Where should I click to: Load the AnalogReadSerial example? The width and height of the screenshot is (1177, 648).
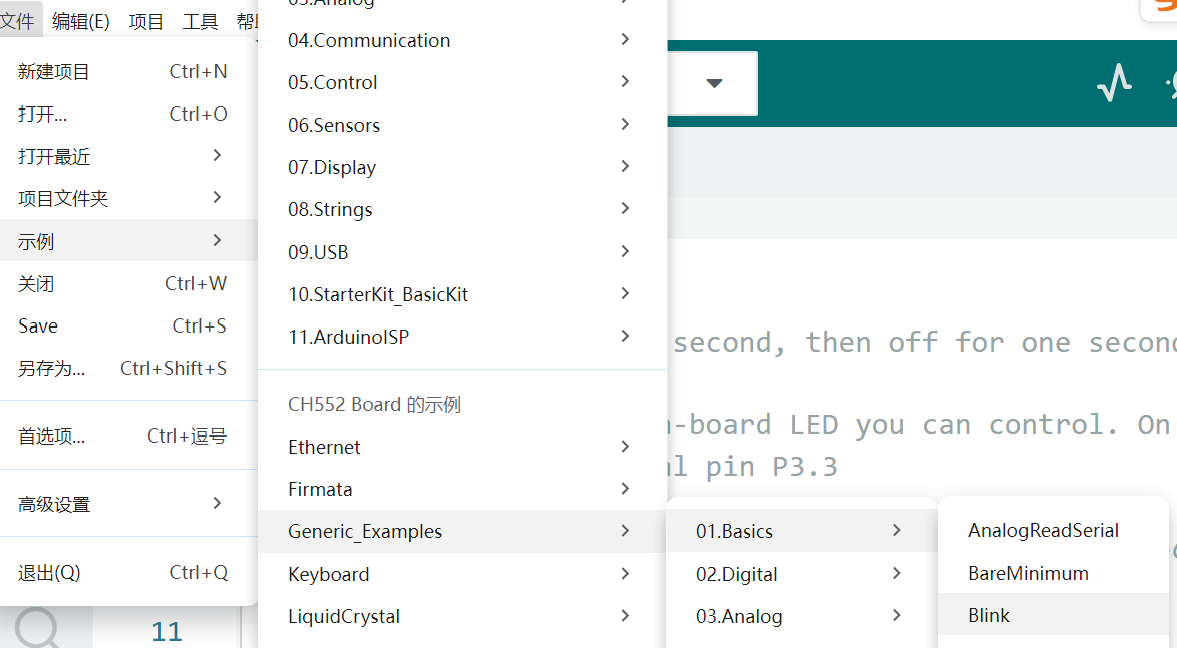click(x=1052, y=530)
